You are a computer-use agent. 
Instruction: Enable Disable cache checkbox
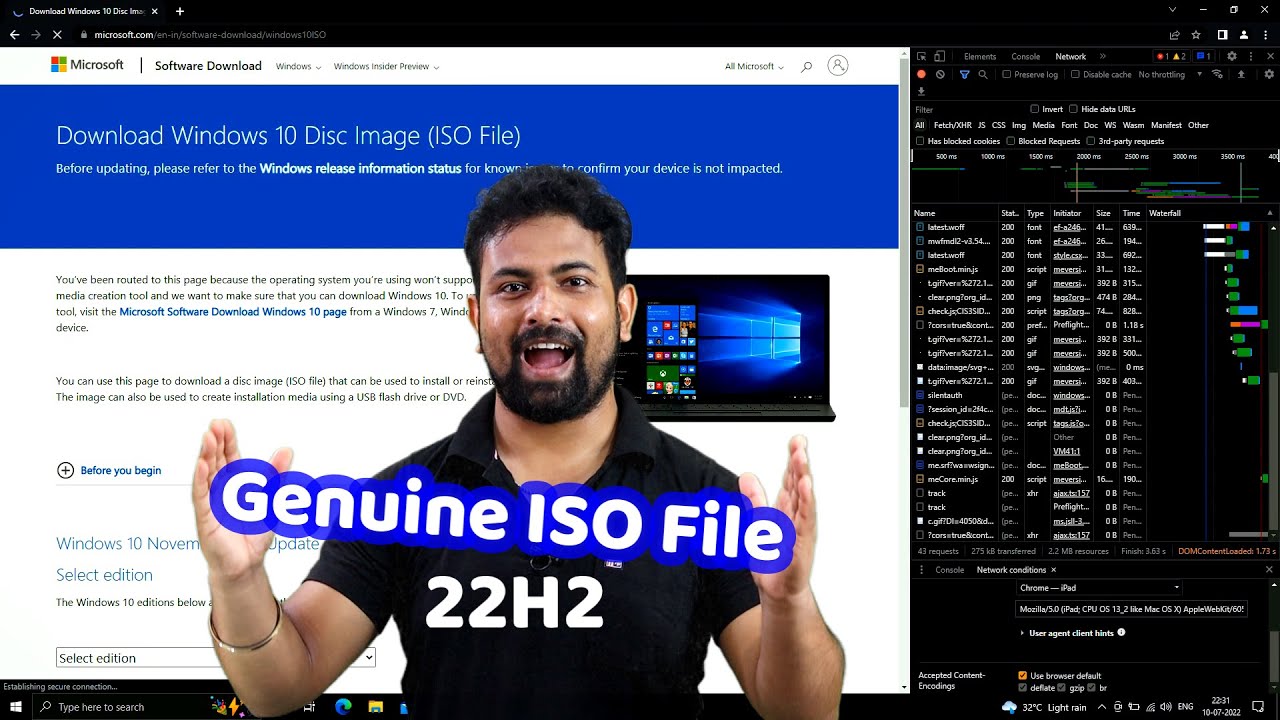click(1076, 75)
